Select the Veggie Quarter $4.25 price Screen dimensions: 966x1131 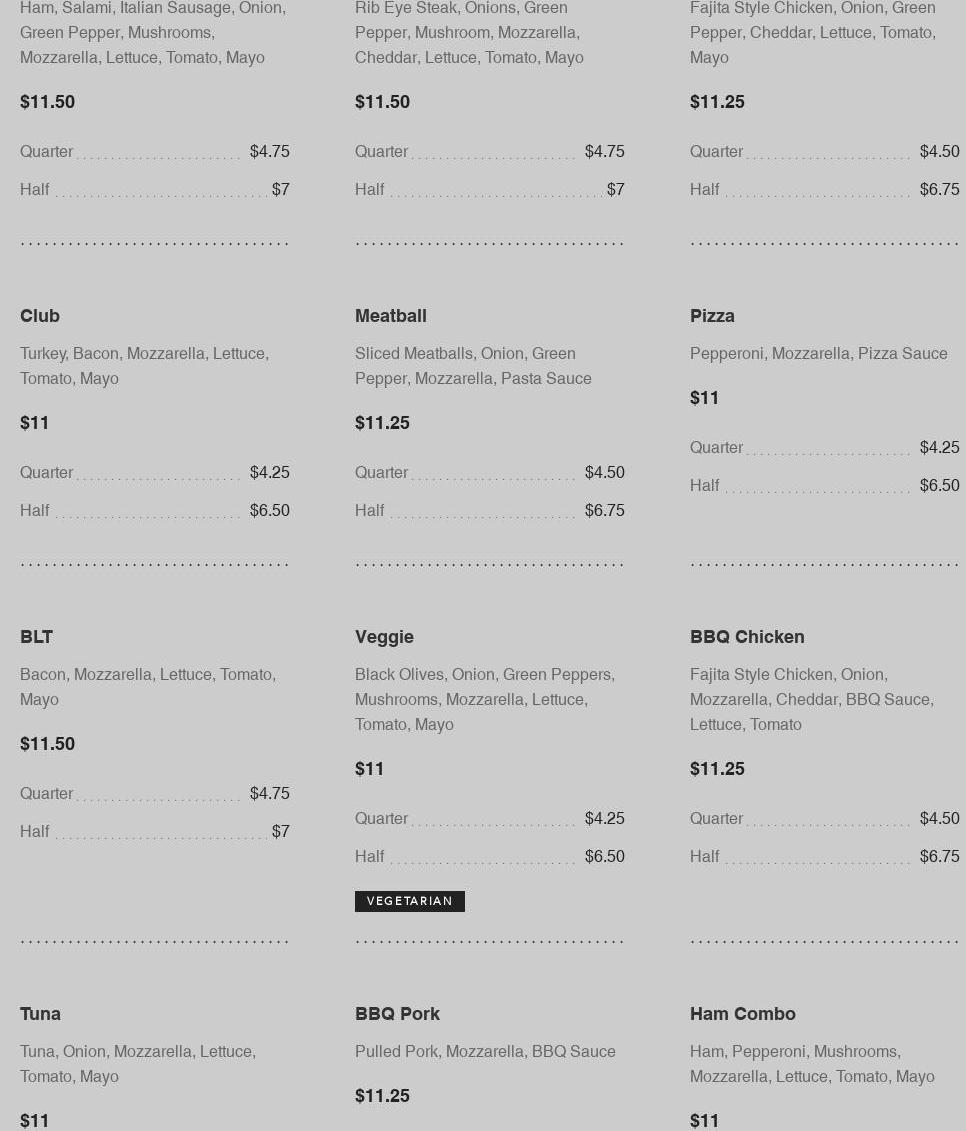pyautogui.click(x=604, y=819)
